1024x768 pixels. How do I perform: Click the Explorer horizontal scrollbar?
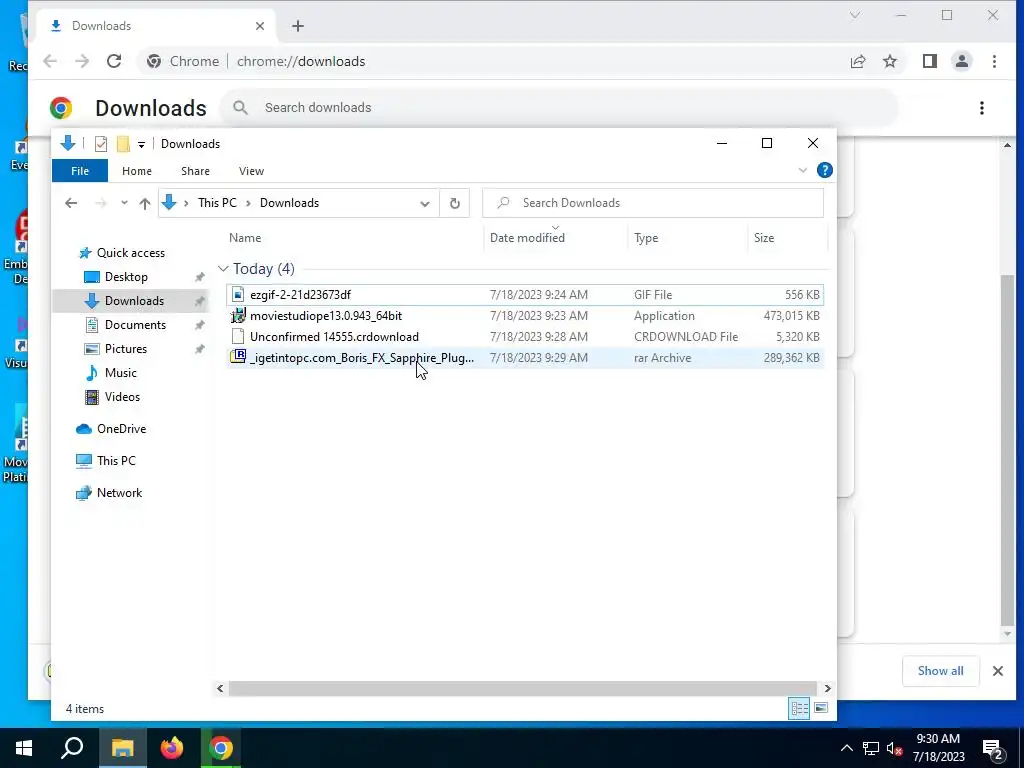[x=522, y=688]
